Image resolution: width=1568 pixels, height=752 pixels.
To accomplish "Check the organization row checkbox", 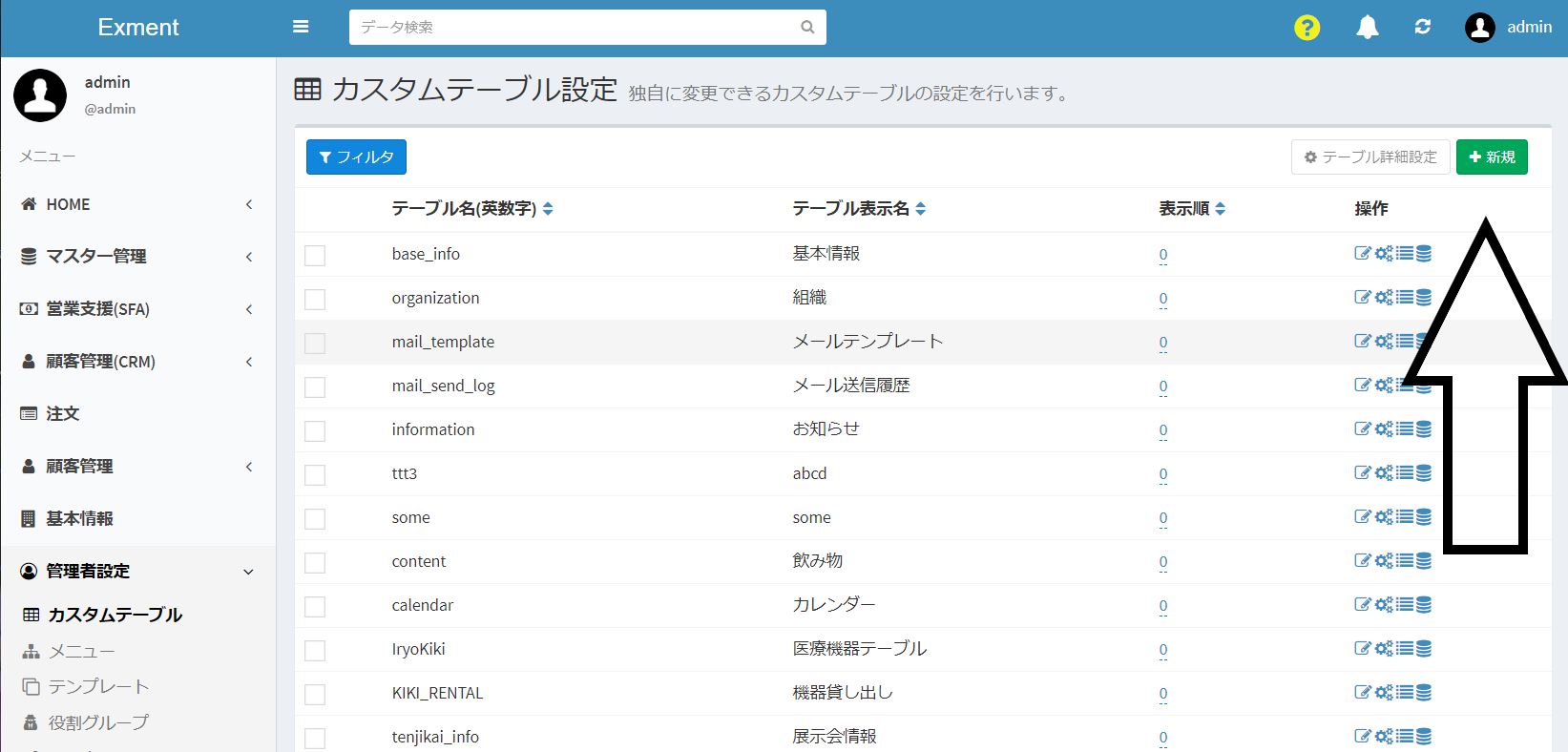I will 315,300.
